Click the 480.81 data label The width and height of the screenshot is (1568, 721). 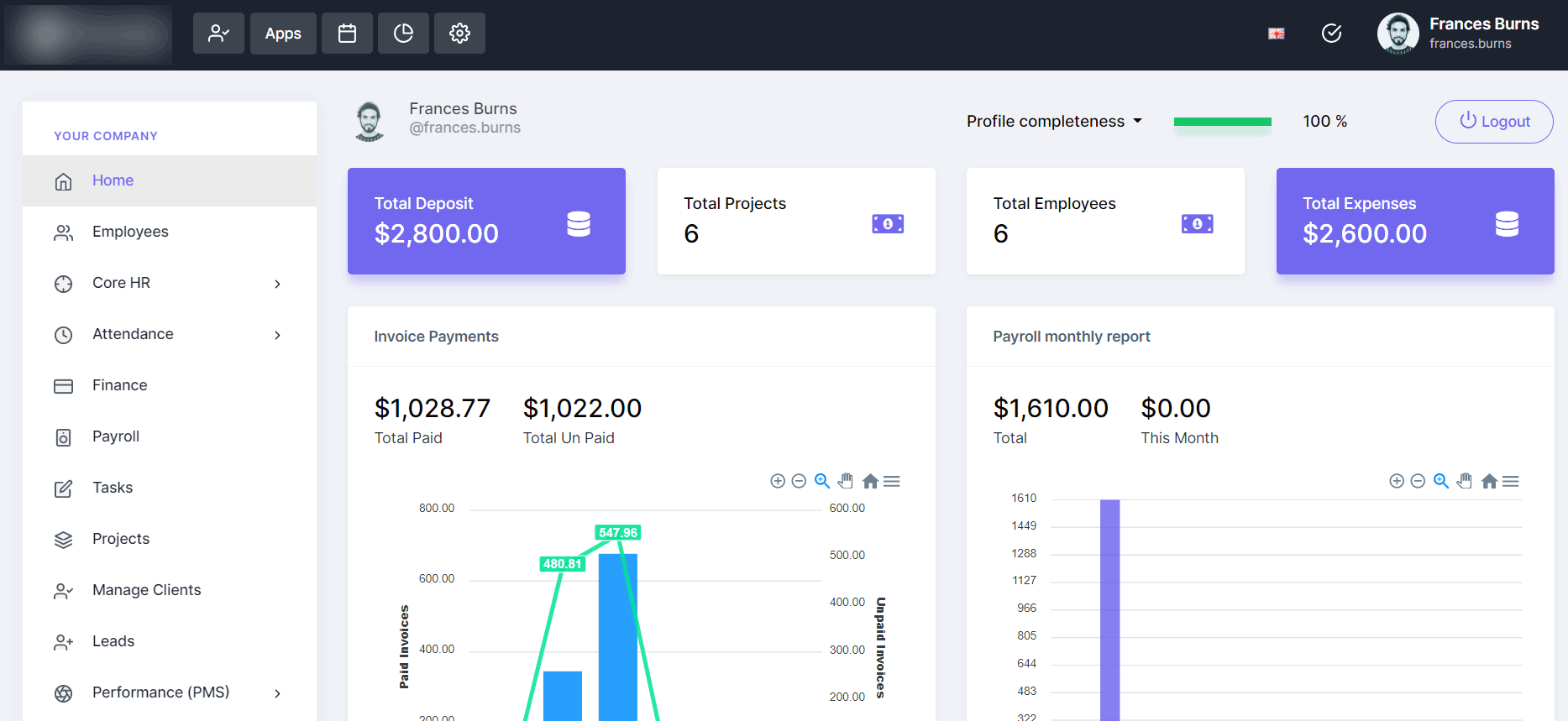(x=563, y=563)
